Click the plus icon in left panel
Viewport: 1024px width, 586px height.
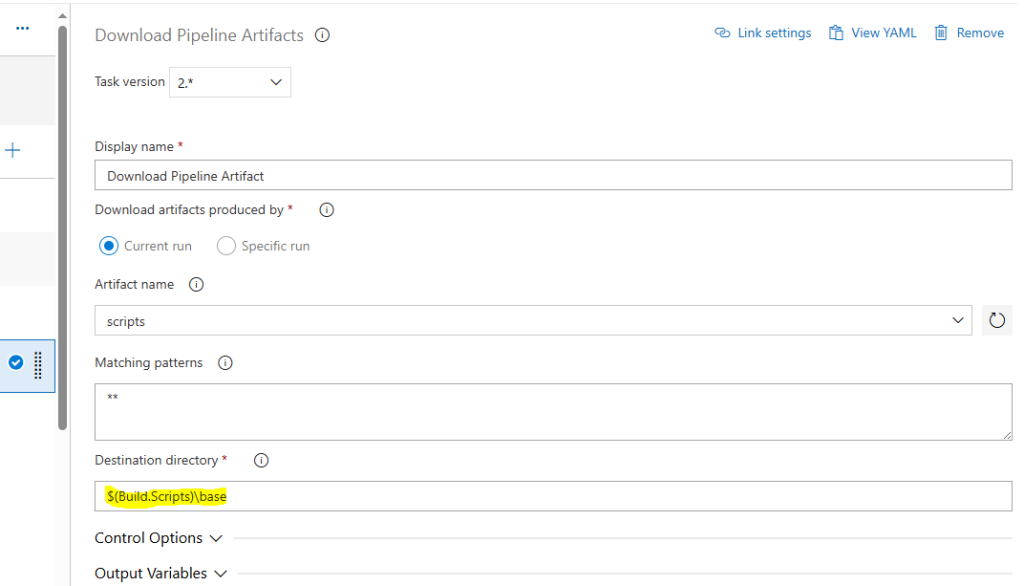click(x=12, y=150)
